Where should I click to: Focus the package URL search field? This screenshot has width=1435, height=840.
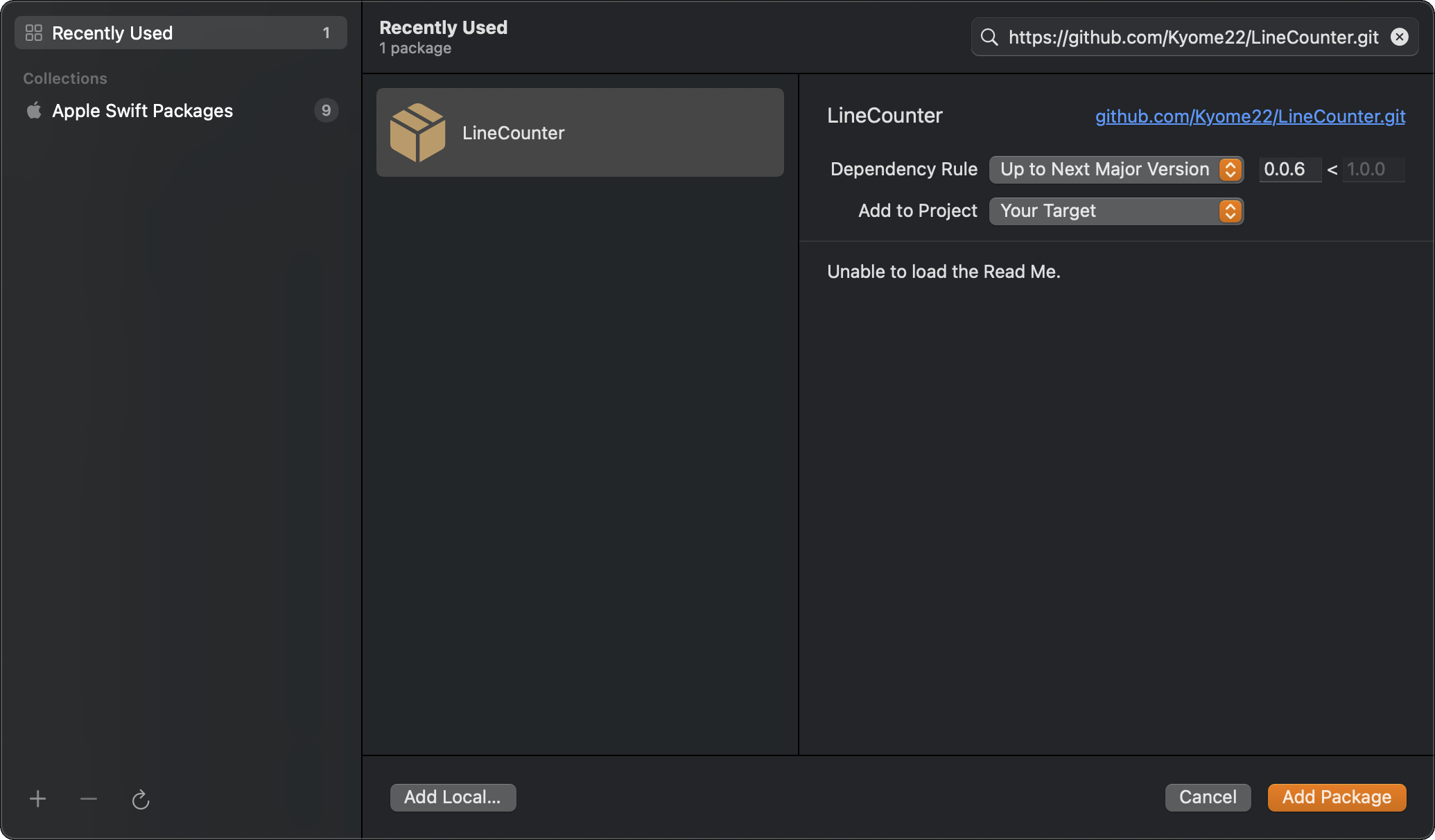[1193, 37]
